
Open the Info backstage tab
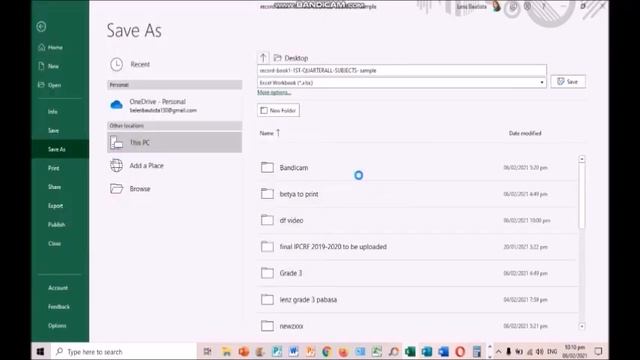60,111
